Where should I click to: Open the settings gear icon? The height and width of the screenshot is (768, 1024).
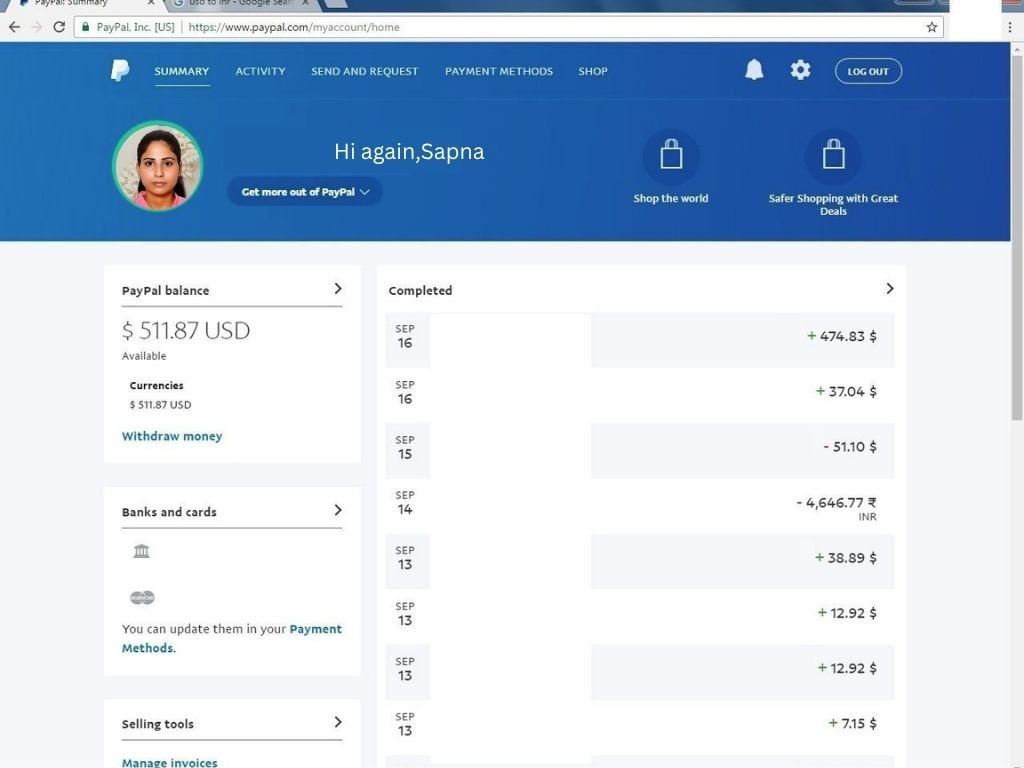pos(800,70)
